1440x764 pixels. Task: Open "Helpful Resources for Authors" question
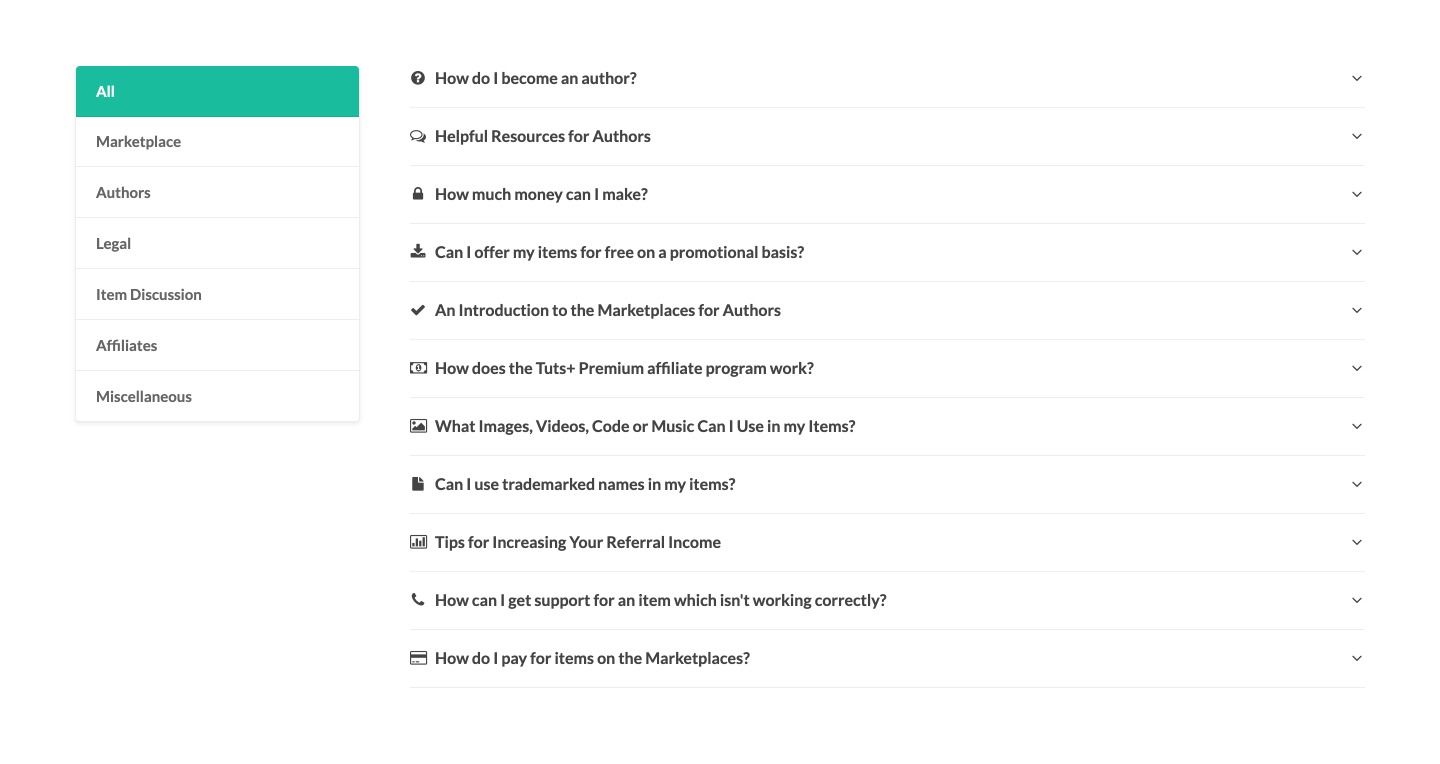click(543, 136)
